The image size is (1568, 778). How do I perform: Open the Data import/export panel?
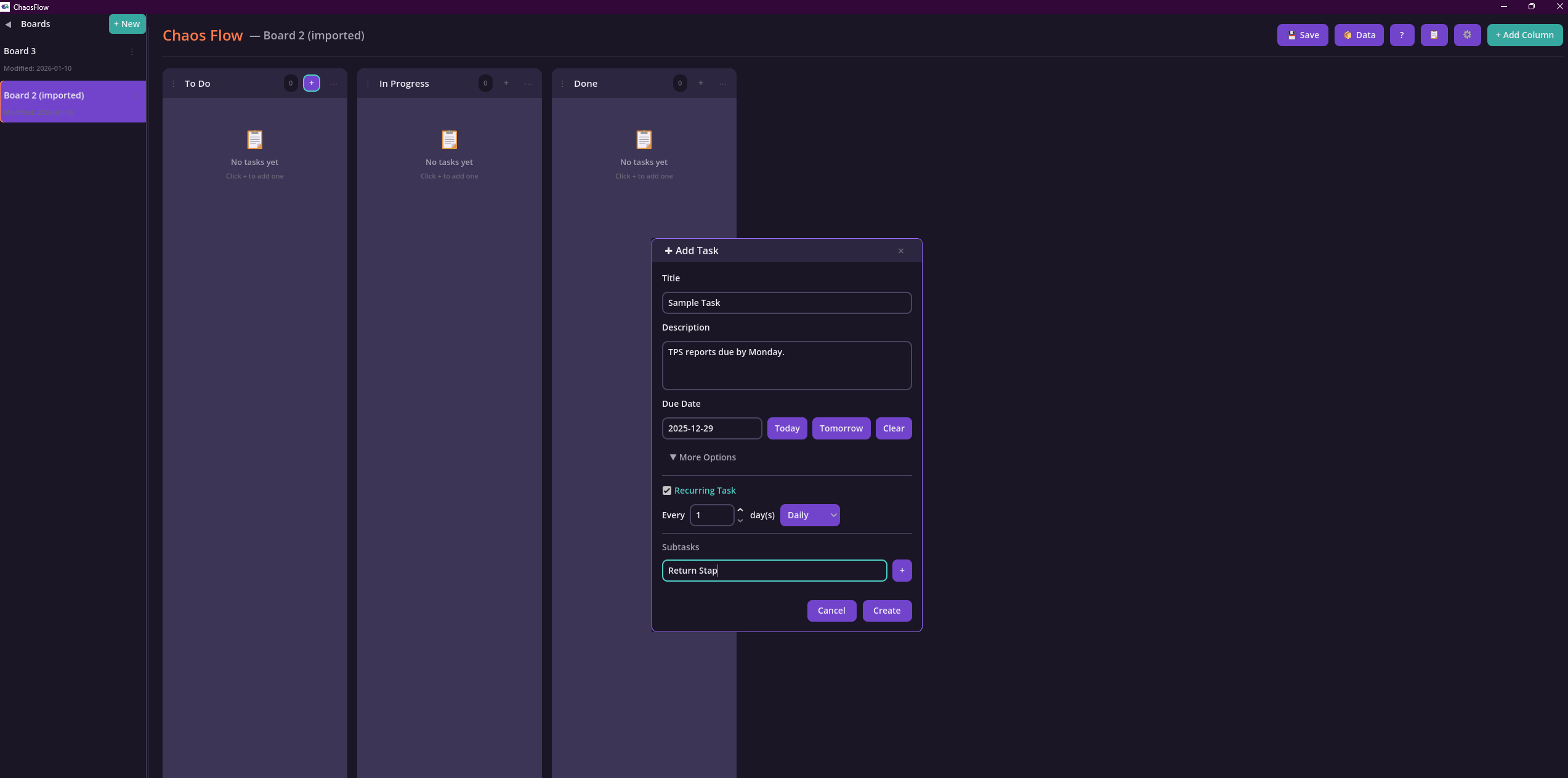tap(1359, 35)
